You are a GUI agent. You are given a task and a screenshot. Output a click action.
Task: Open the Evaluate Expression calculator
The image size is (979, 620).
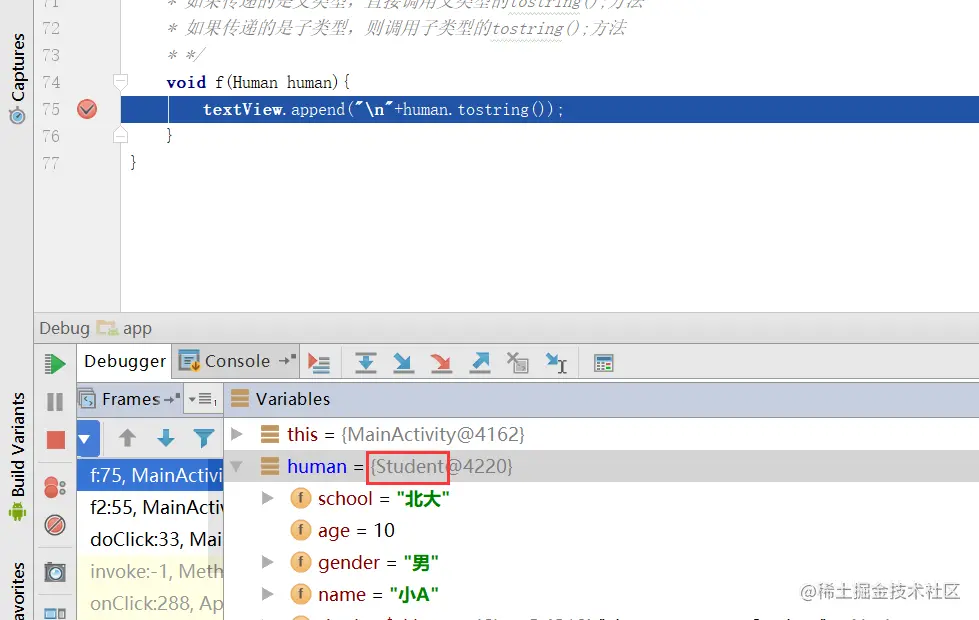[x=604, y=363]
